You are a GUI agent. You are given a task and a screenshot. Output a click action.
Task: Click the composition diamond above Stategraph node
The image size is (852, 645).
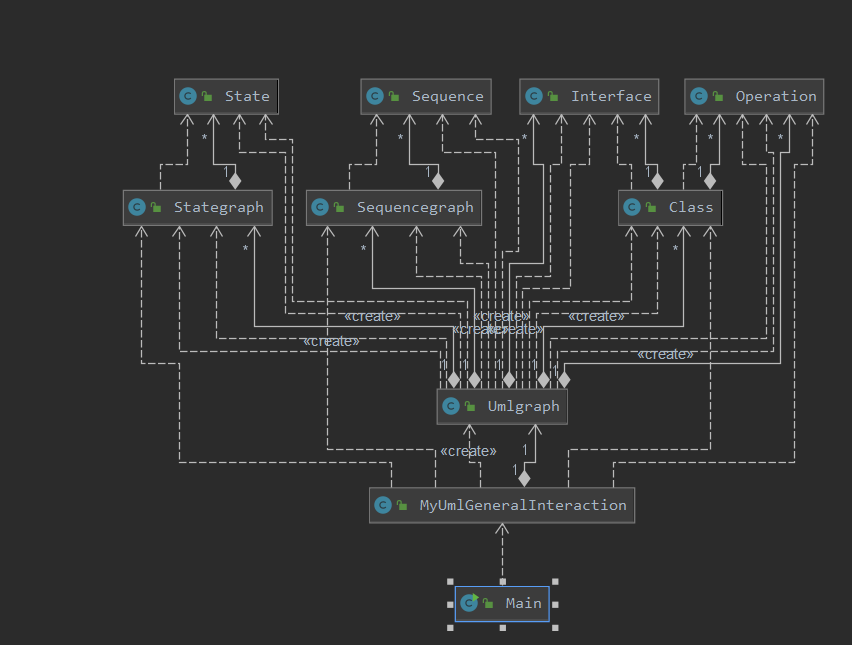[x=235, y=181]
